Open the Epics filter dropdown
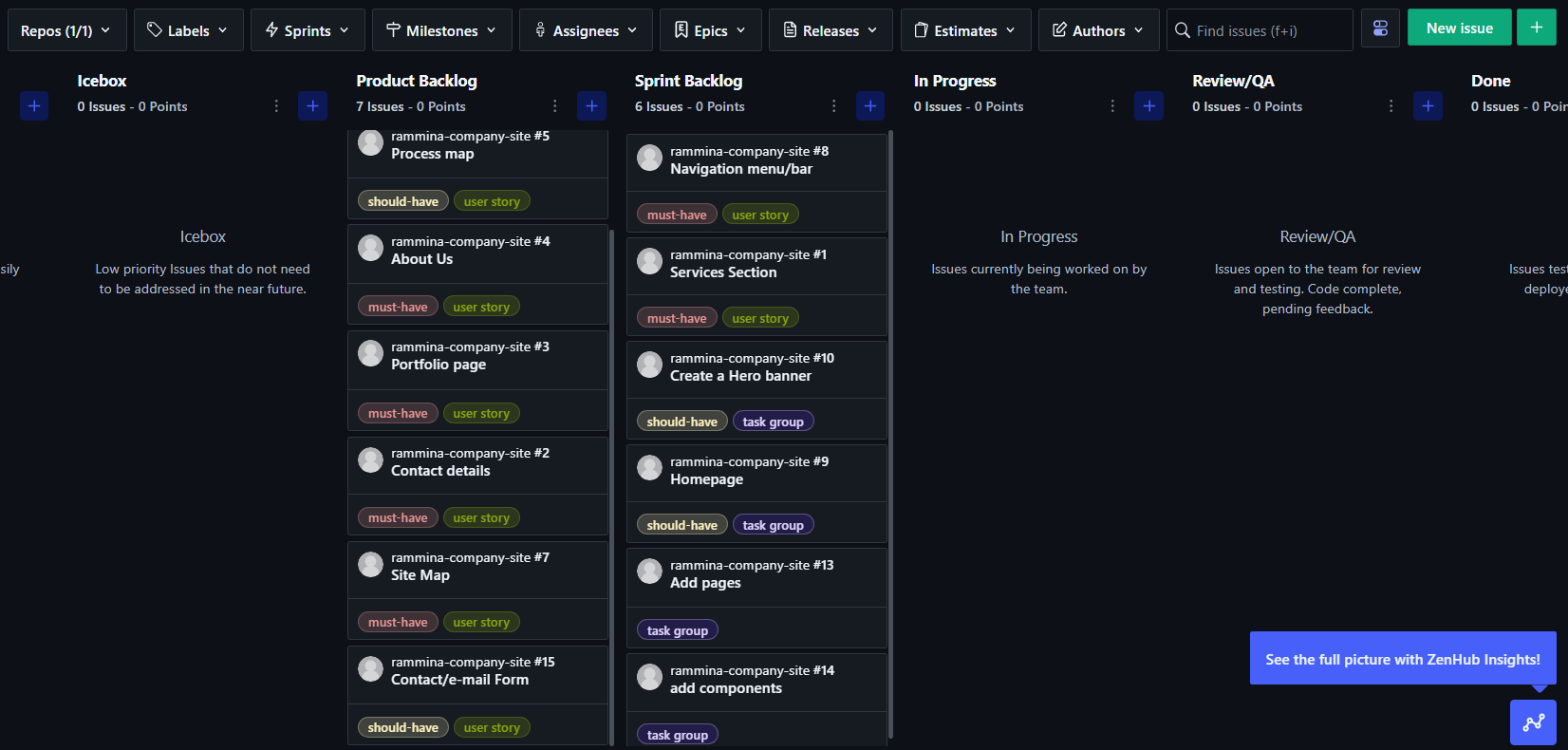 point(710,30)
